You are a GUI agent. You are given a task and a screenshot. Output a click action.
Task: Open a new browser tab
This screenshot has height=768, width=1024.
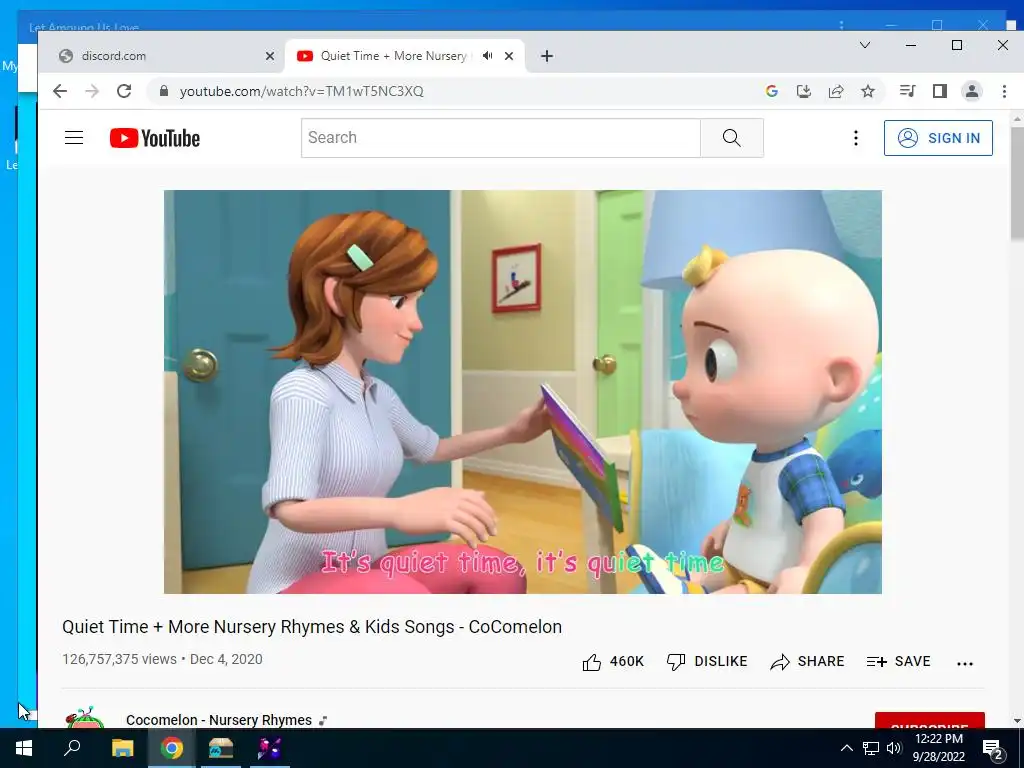click(547, 56)
